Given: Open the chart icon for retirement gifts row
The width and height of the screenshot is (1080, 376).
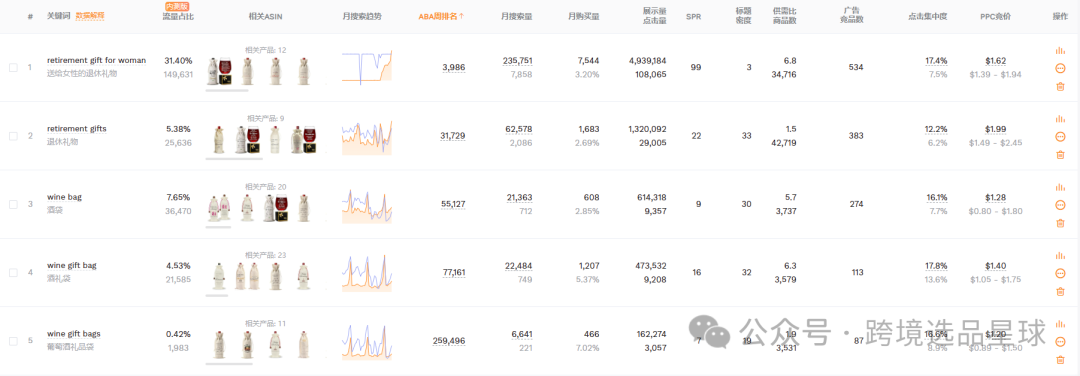Looking at the screenshot, I should [1060, 118].
